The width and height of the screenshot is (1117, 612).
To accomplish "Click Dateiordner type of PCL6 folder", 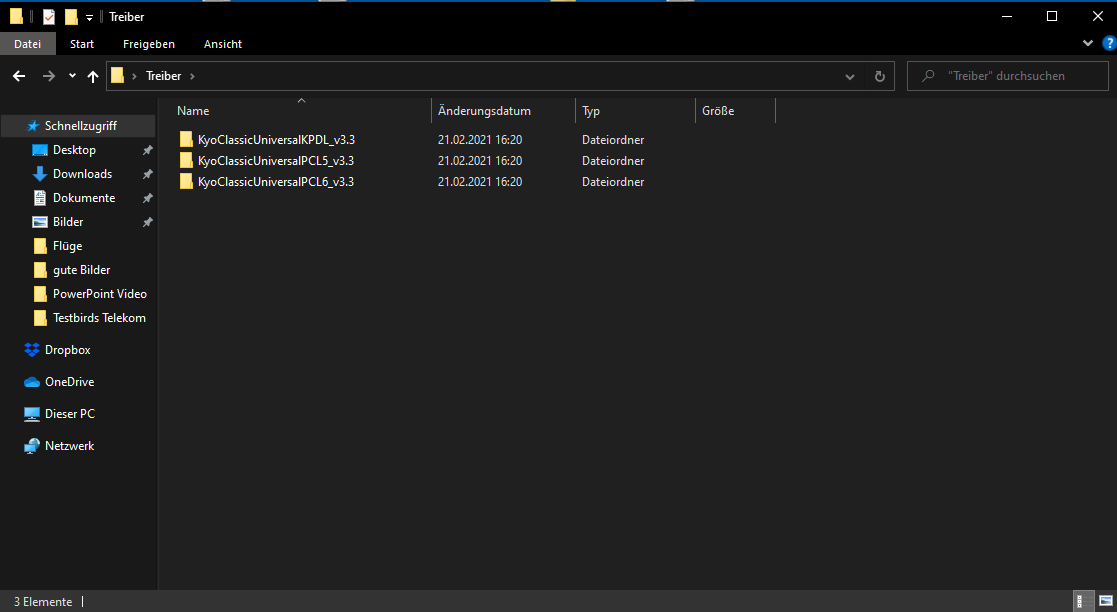I will [613, 182].
